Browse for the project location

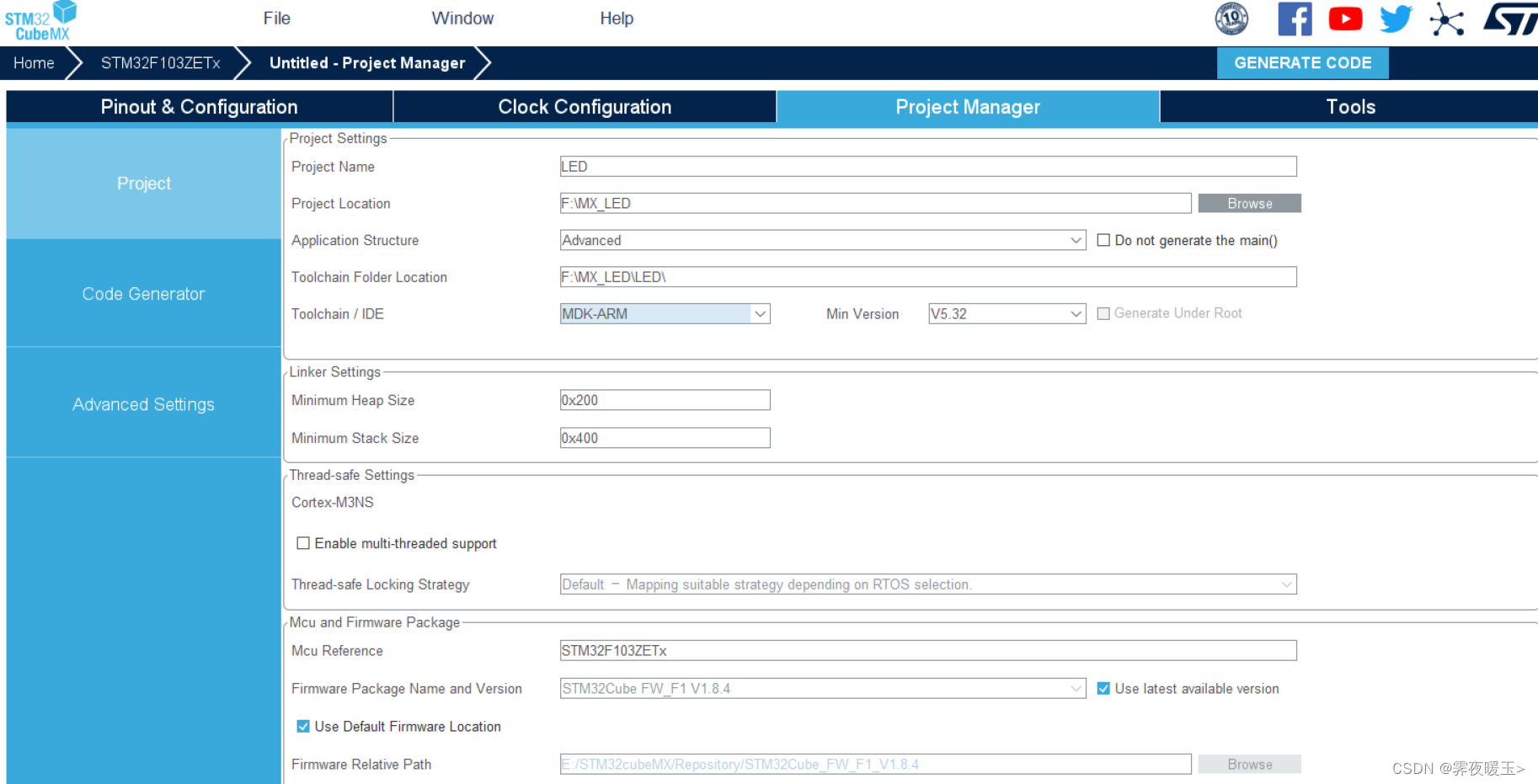pyautogui.click(x=1250, y=204)
